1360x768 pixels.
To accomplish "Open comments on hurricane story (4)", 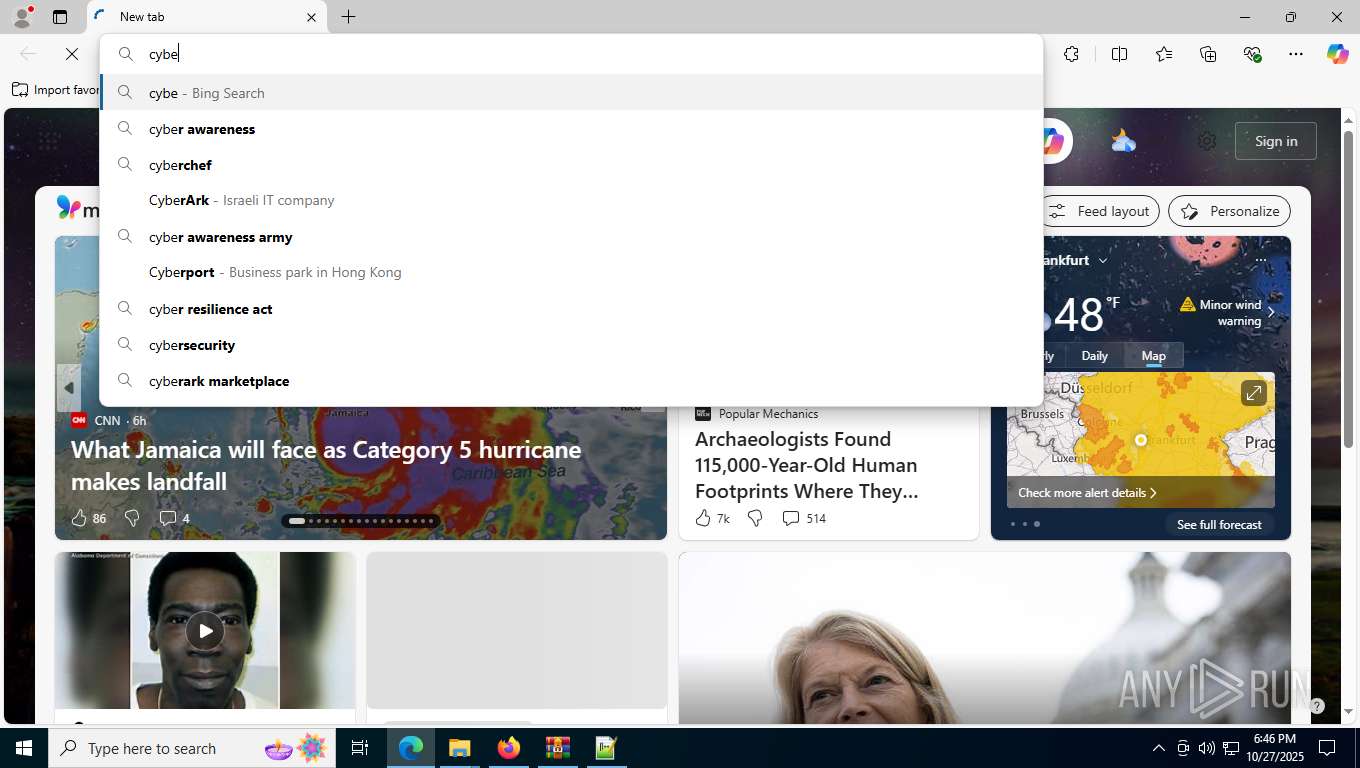I will pos(174,518).
